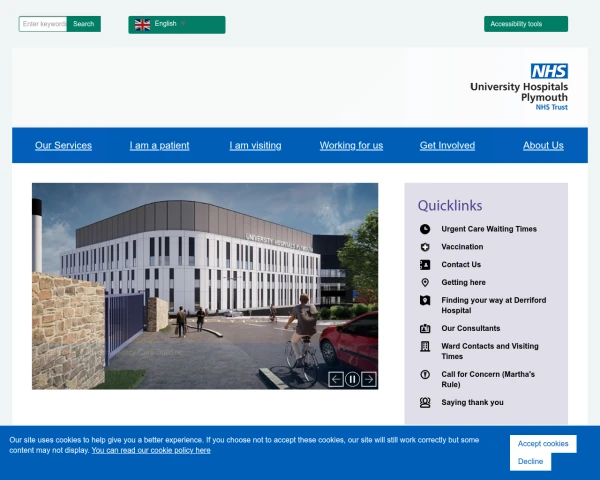Screen dimensions: 600x480
Task: Click the Contact Us address book icon
Action: coord(425,264)
